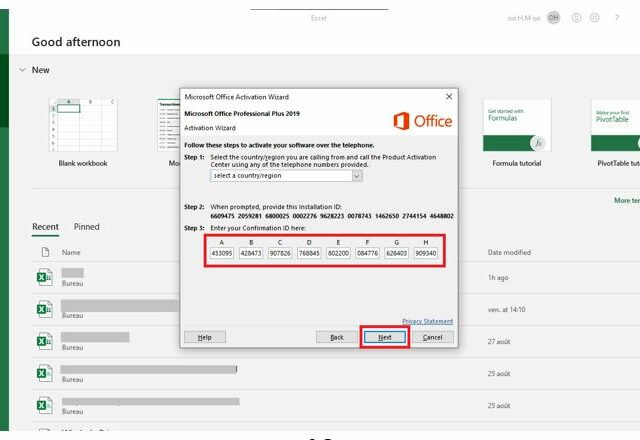Click the wizard's Help button
This screenshot has height=440, width=640.
(204, 337)
